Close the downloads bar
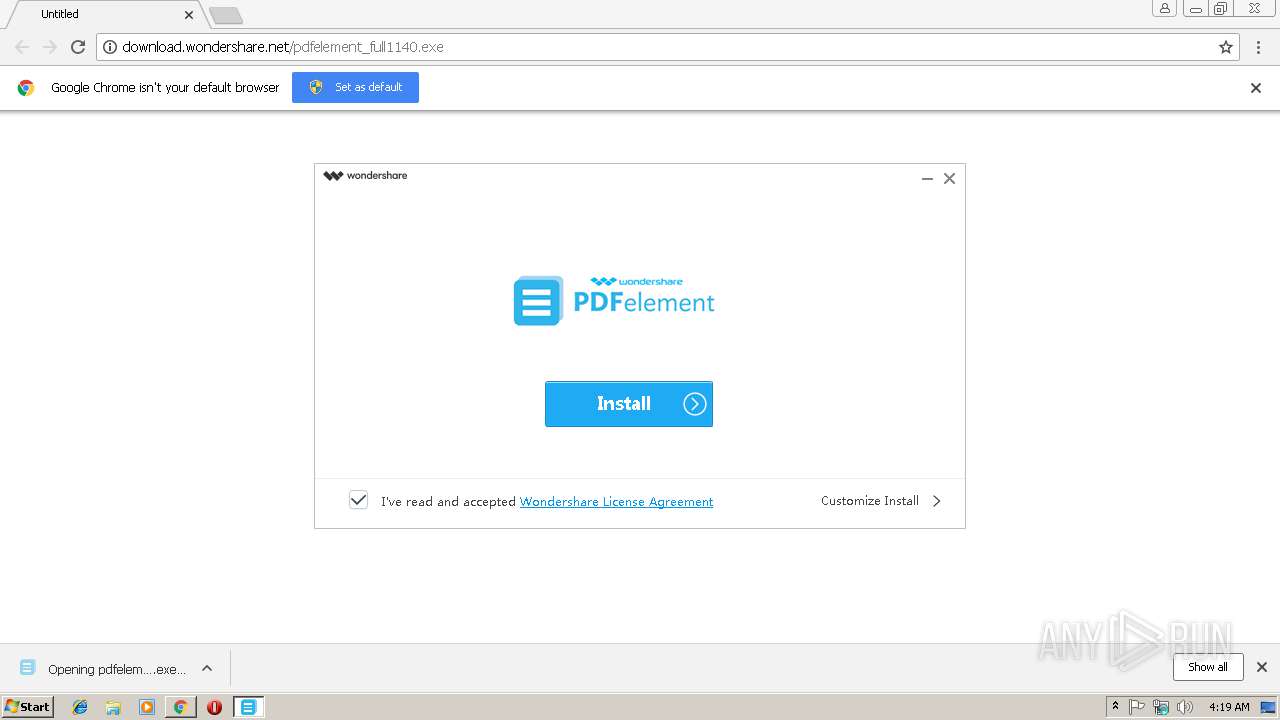Viewport: 1280px width, 720px height. 1262,667
